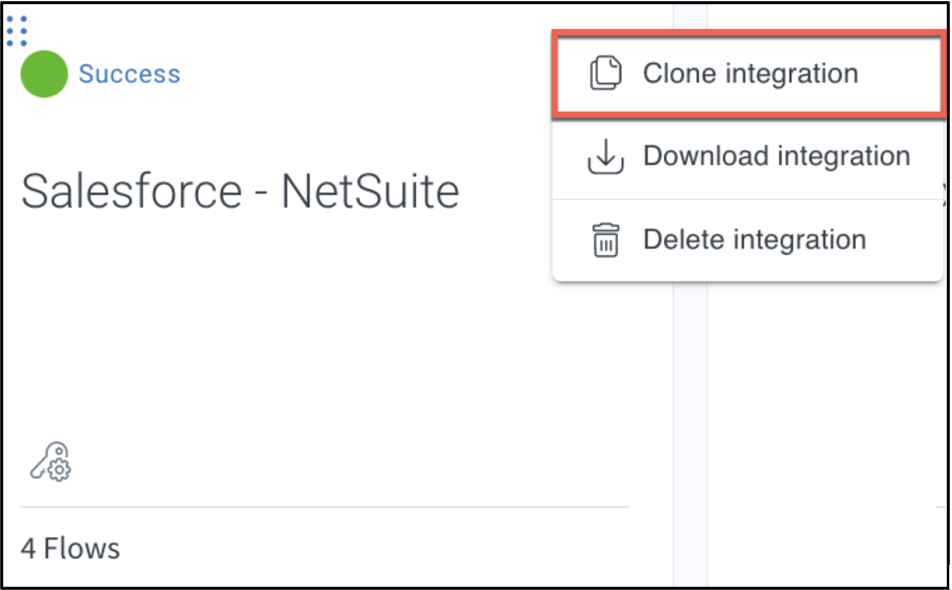Click the green status circle
The image size is (952, 590).
click(44, 74)
